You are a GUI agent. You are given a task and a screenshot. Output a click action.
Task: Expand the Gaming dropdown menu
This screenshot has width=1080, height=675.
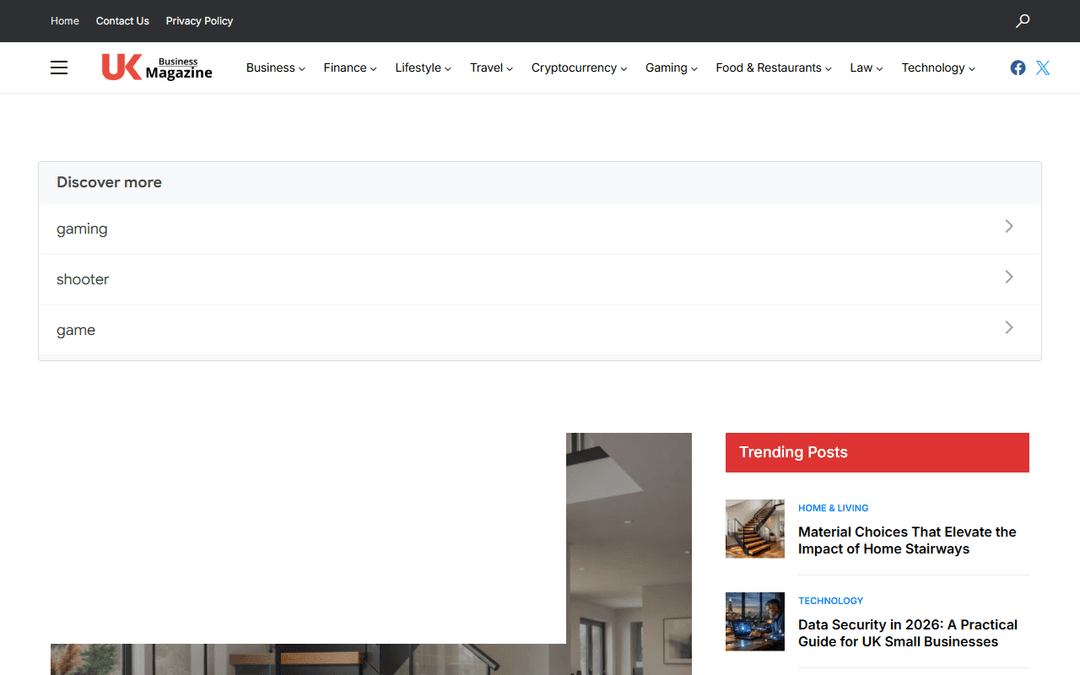[671, 68]
